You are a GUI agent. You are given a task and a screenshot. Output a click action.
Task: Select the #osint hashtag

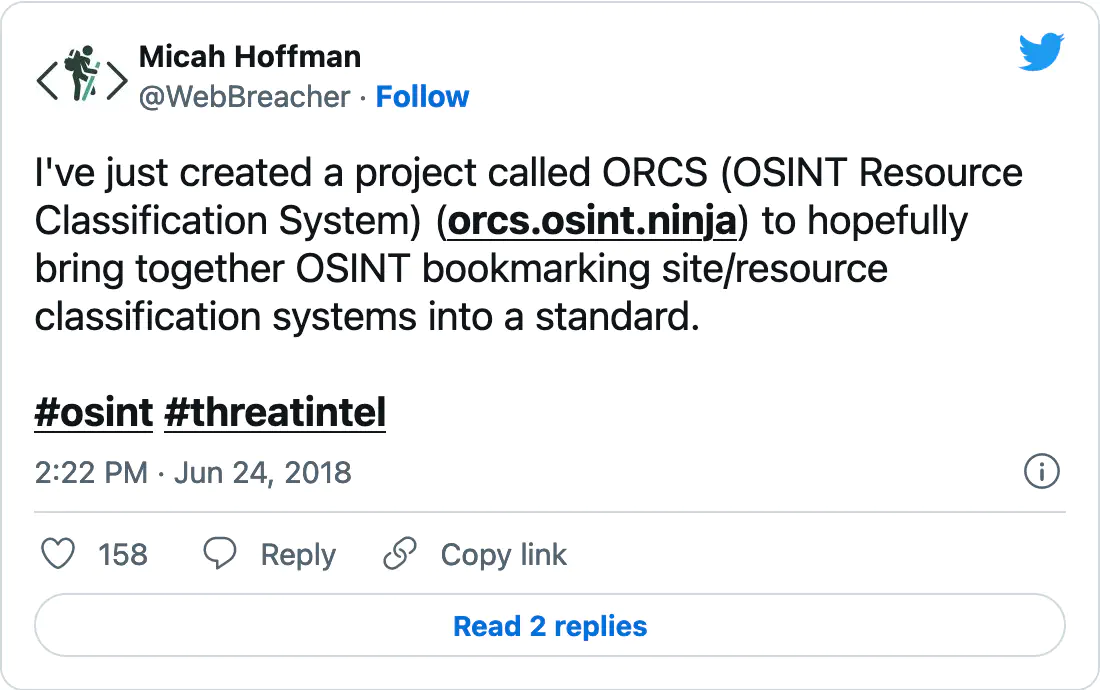(x=93, y=412)
